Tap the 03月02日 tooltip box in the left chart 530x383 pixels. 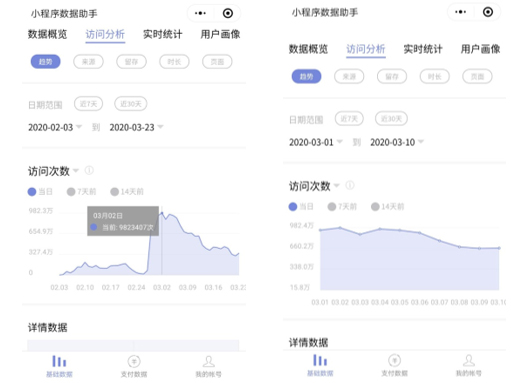123,221
